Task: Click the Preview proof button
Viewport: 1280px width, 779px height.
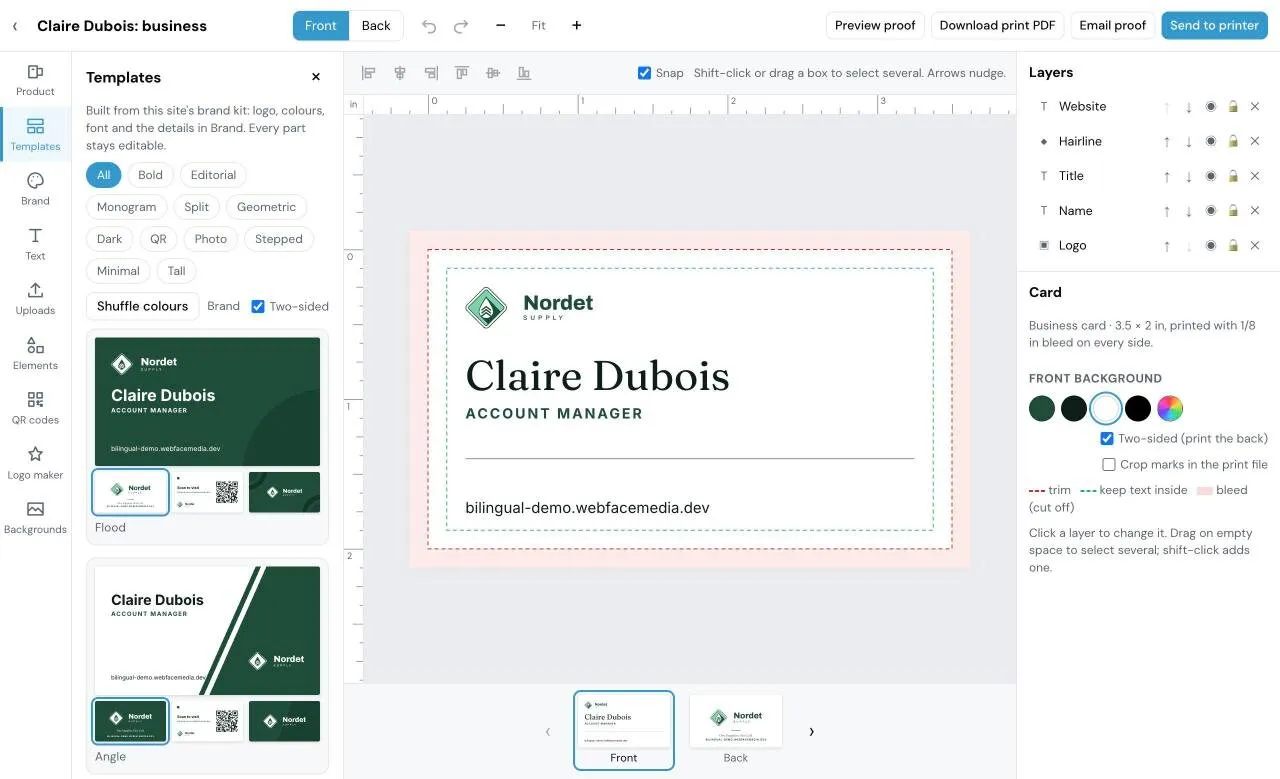Action: point(875,26)
